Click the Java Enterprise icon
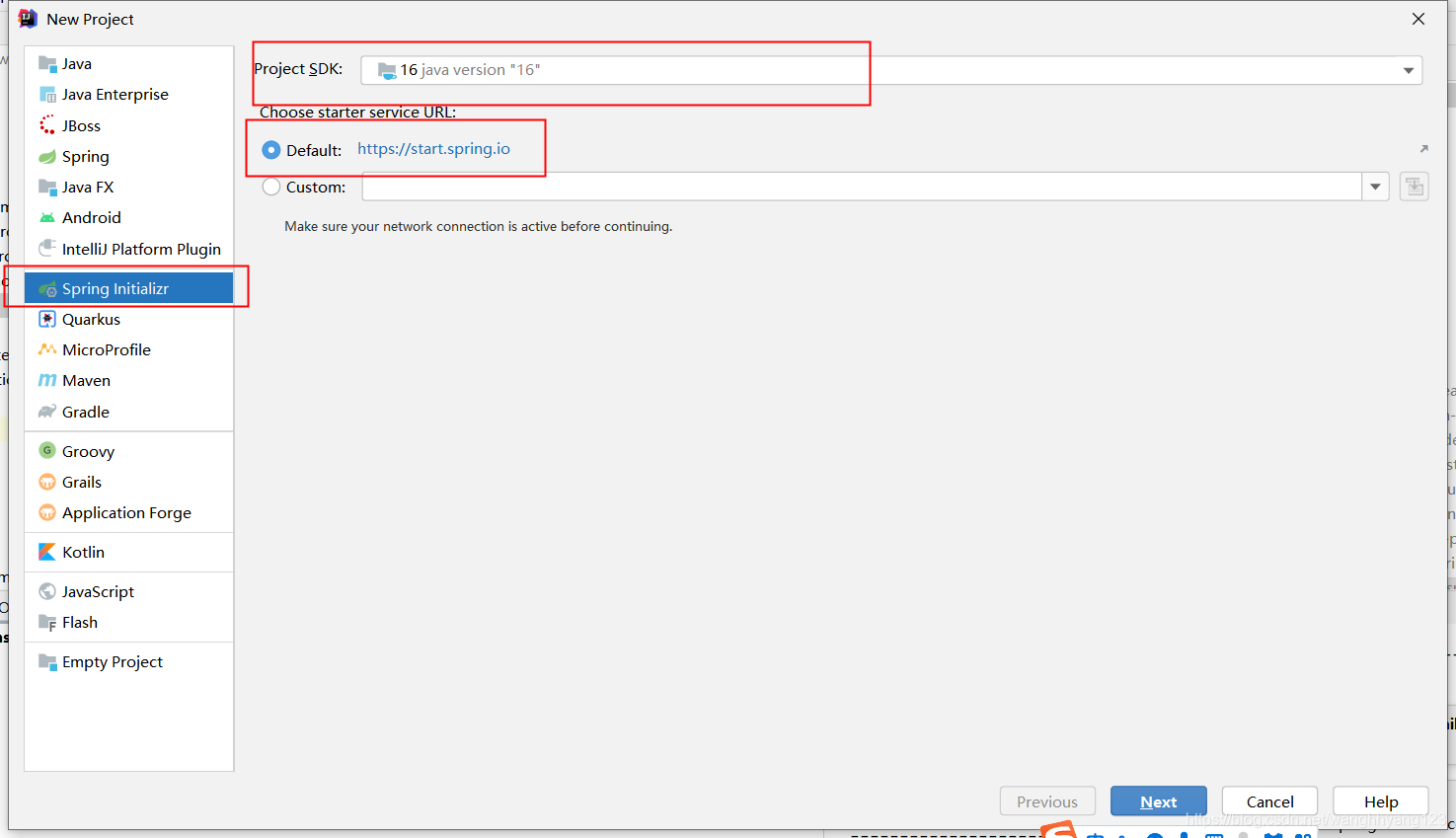The image size is (1456, 838). [x=47, y=95]
